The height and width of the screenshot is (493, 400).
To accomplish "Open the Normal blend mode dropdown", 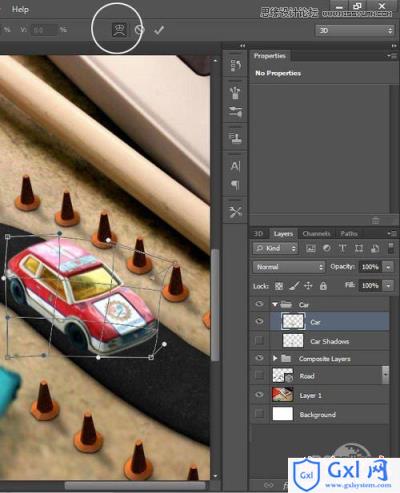I will 289,267.
